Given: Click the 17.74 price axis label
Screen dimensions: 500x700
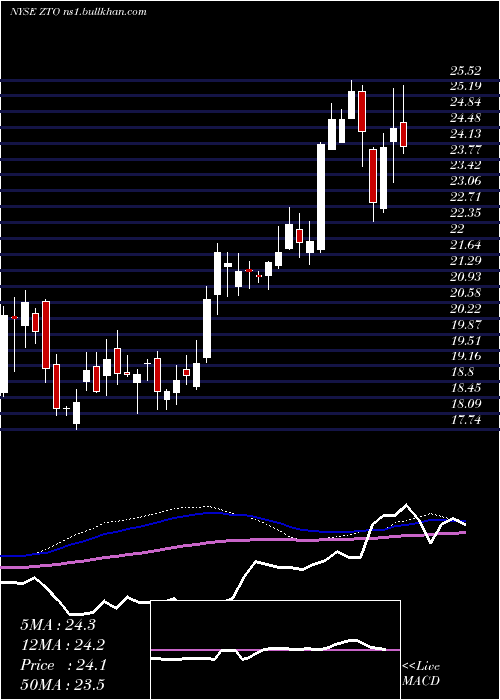Looking at the screenshot, I should 466,420.
